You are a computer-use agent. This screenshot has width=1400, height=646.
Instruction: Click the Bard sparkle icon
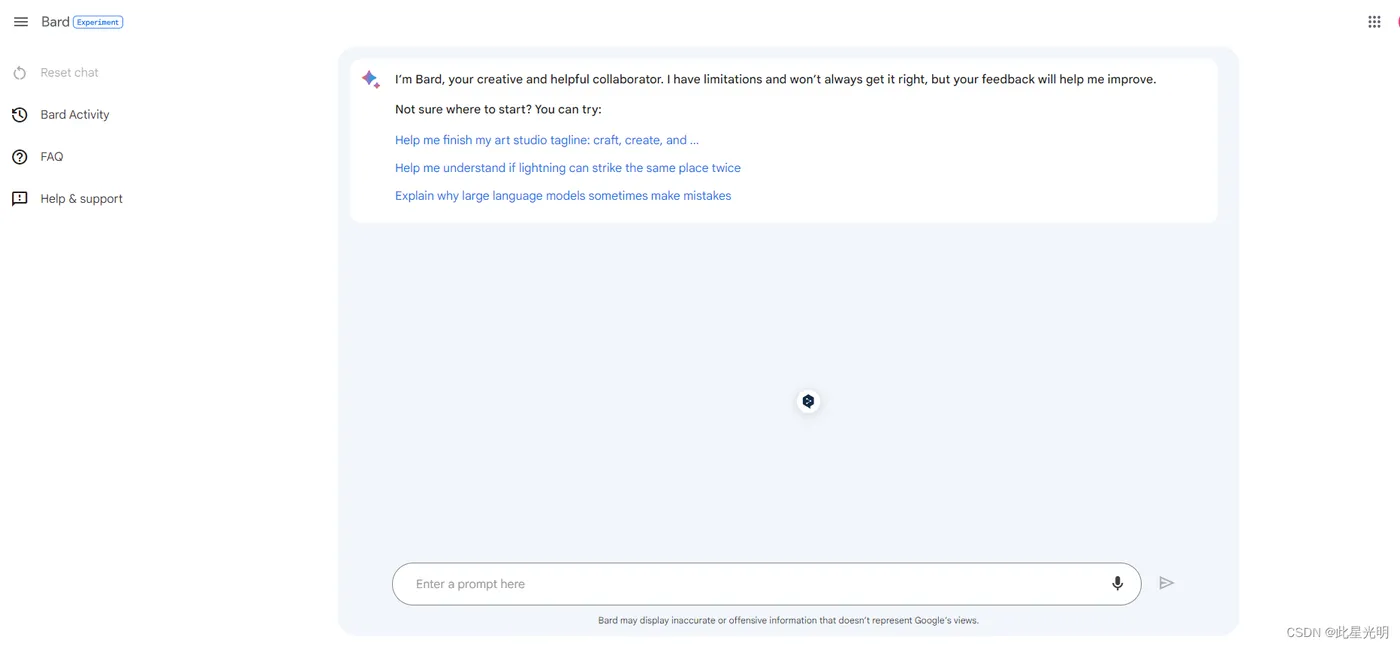[370, 79]
